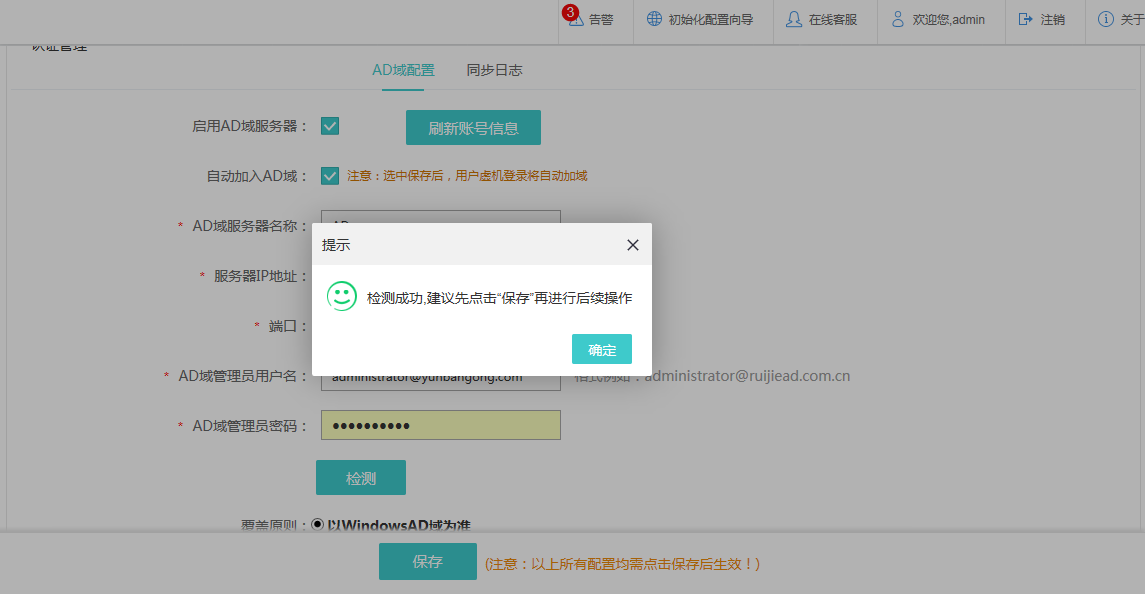Click the admin user profile icon
The width and height of the screenshot is (1145, 594).
[x=898, y=19]
